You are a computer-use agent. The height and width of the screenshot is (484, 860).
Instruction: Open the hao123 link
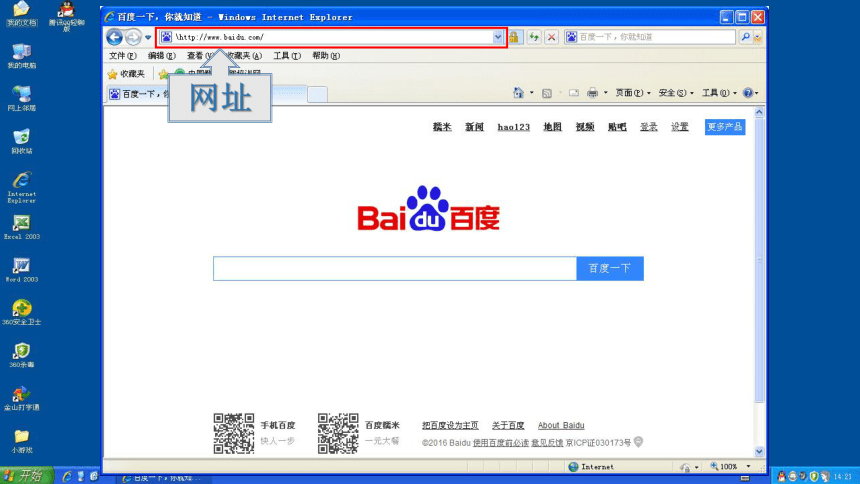pyautogui.click(x=513, y=127)
